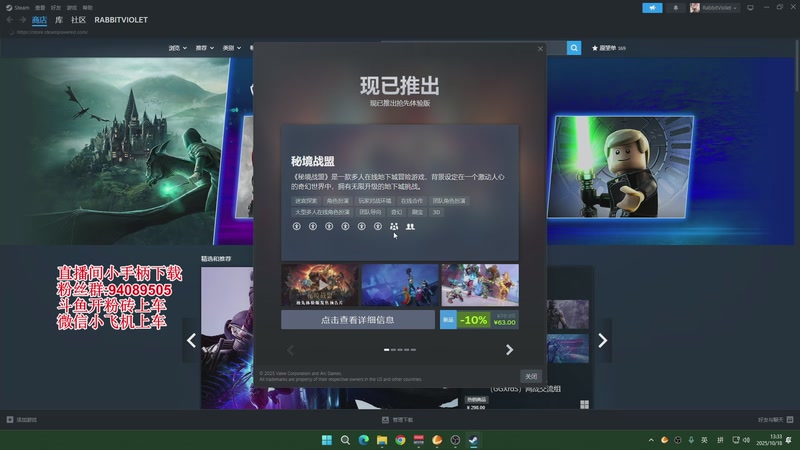Click 点击查看详细信息 button
This screenshot has width=800, height=450.
coord(358,320)
